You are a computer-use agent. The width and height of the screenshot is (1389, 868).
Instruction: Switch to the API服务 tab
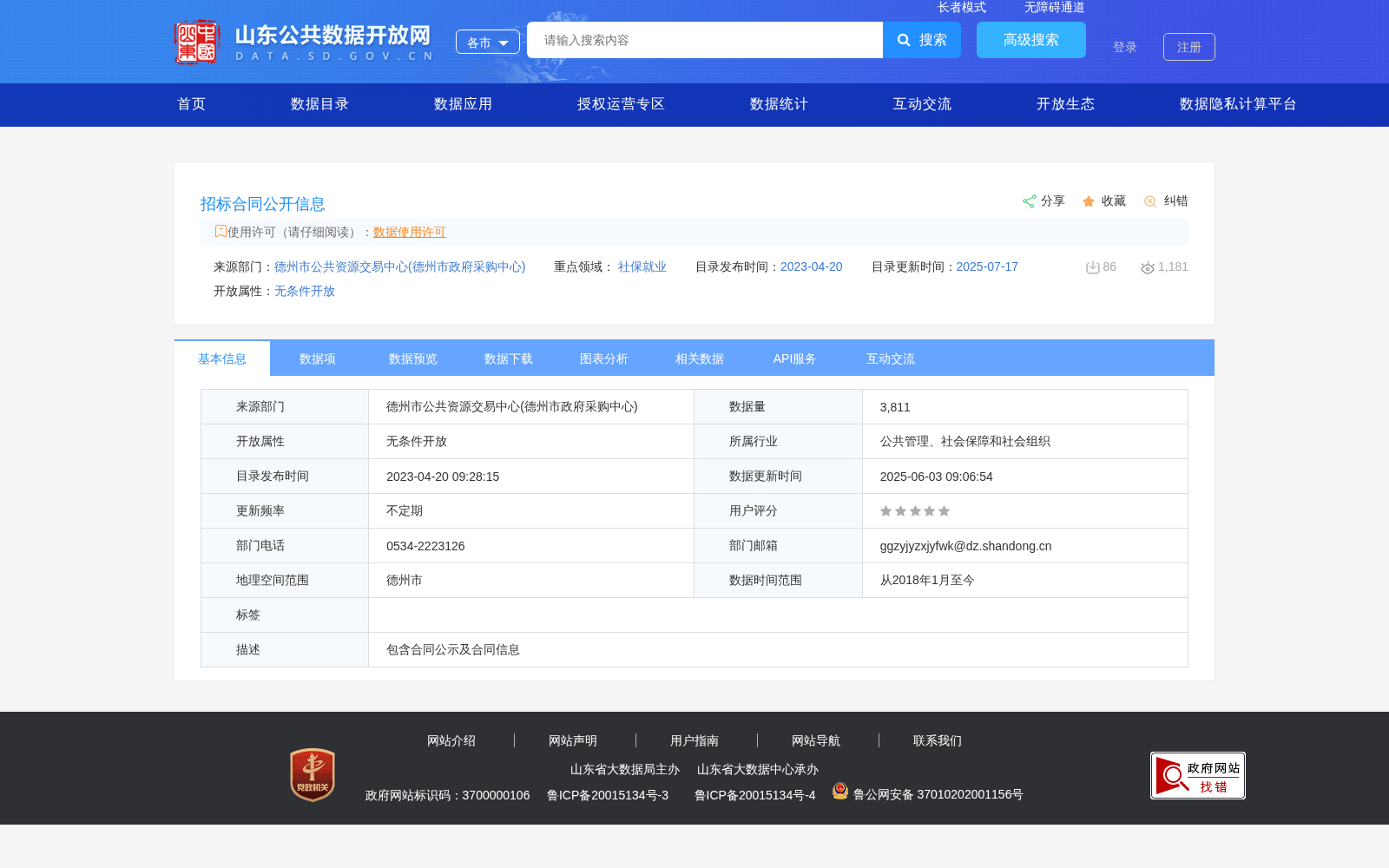coord(795,358)
